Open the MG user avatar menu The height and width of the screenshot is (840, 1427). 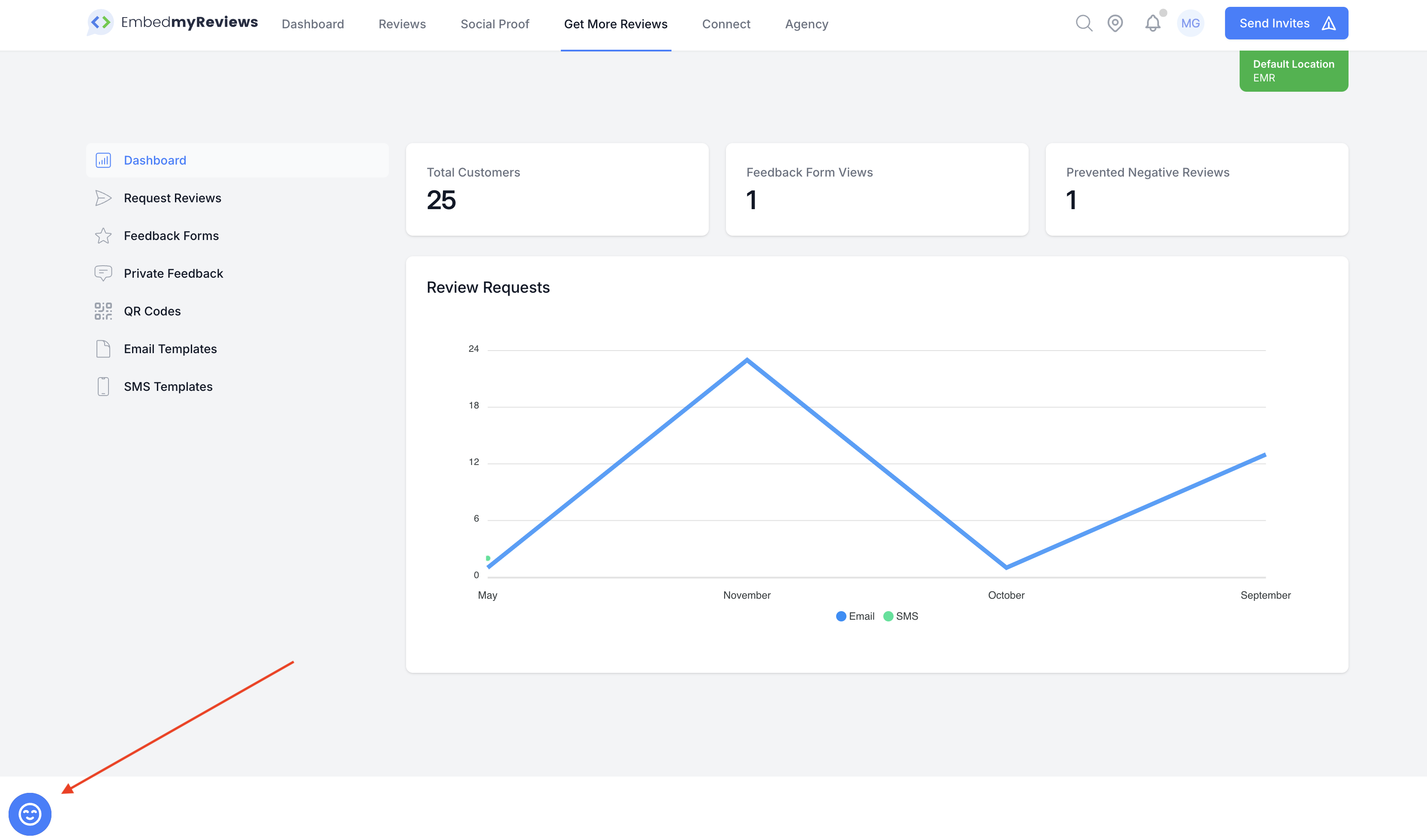pos(1190,23)
